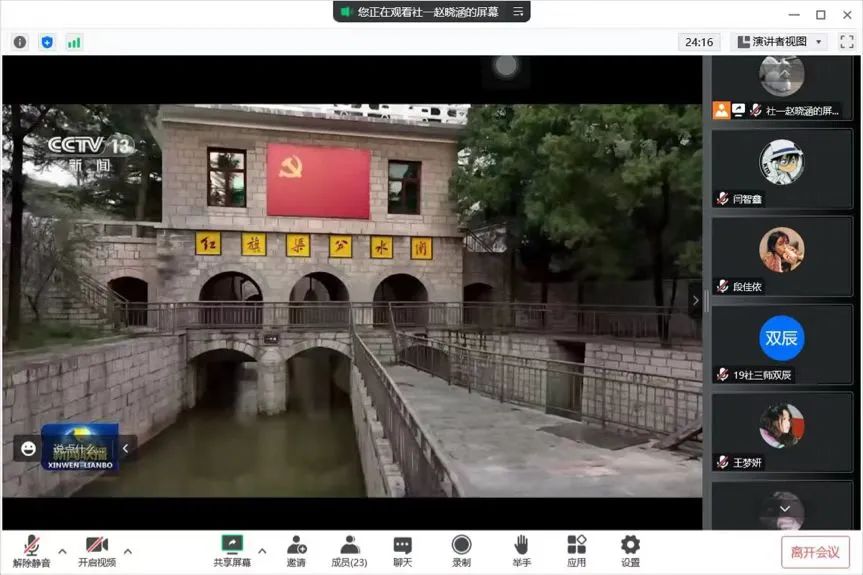The width and height of the screenshot is (863, 575).
Task: Open the 演讲者视图 view dropdown
Action: click(780, 42)
